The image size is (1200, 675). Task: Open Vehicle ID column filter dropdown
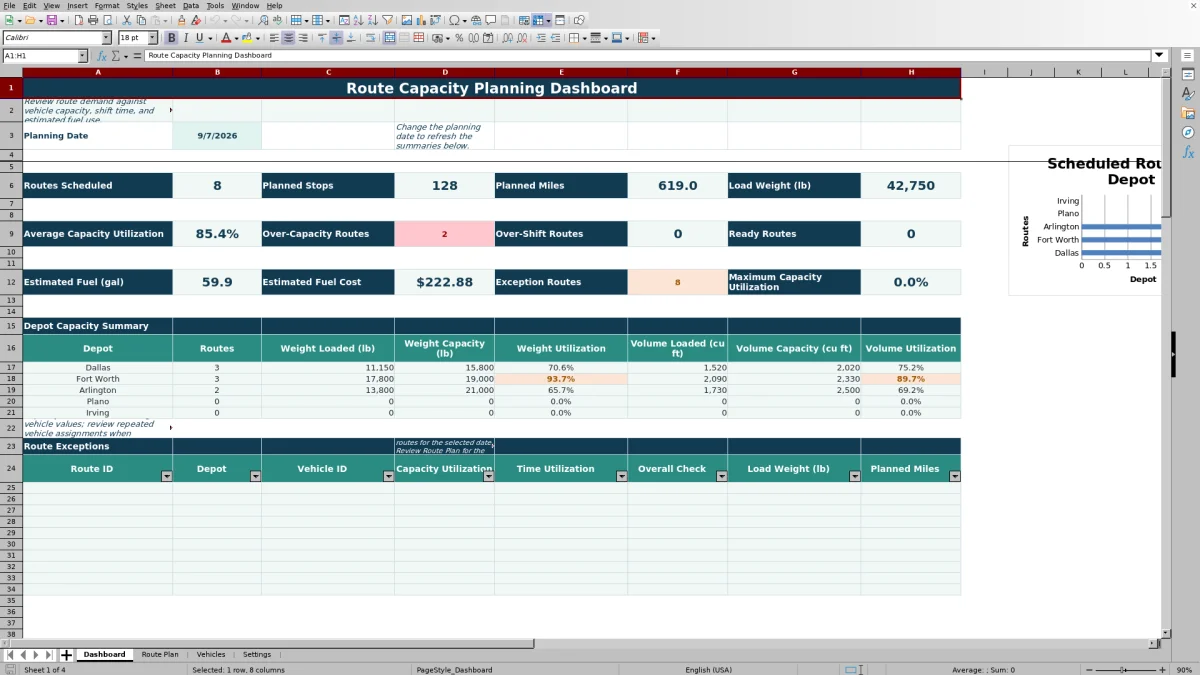coord(388,476)
